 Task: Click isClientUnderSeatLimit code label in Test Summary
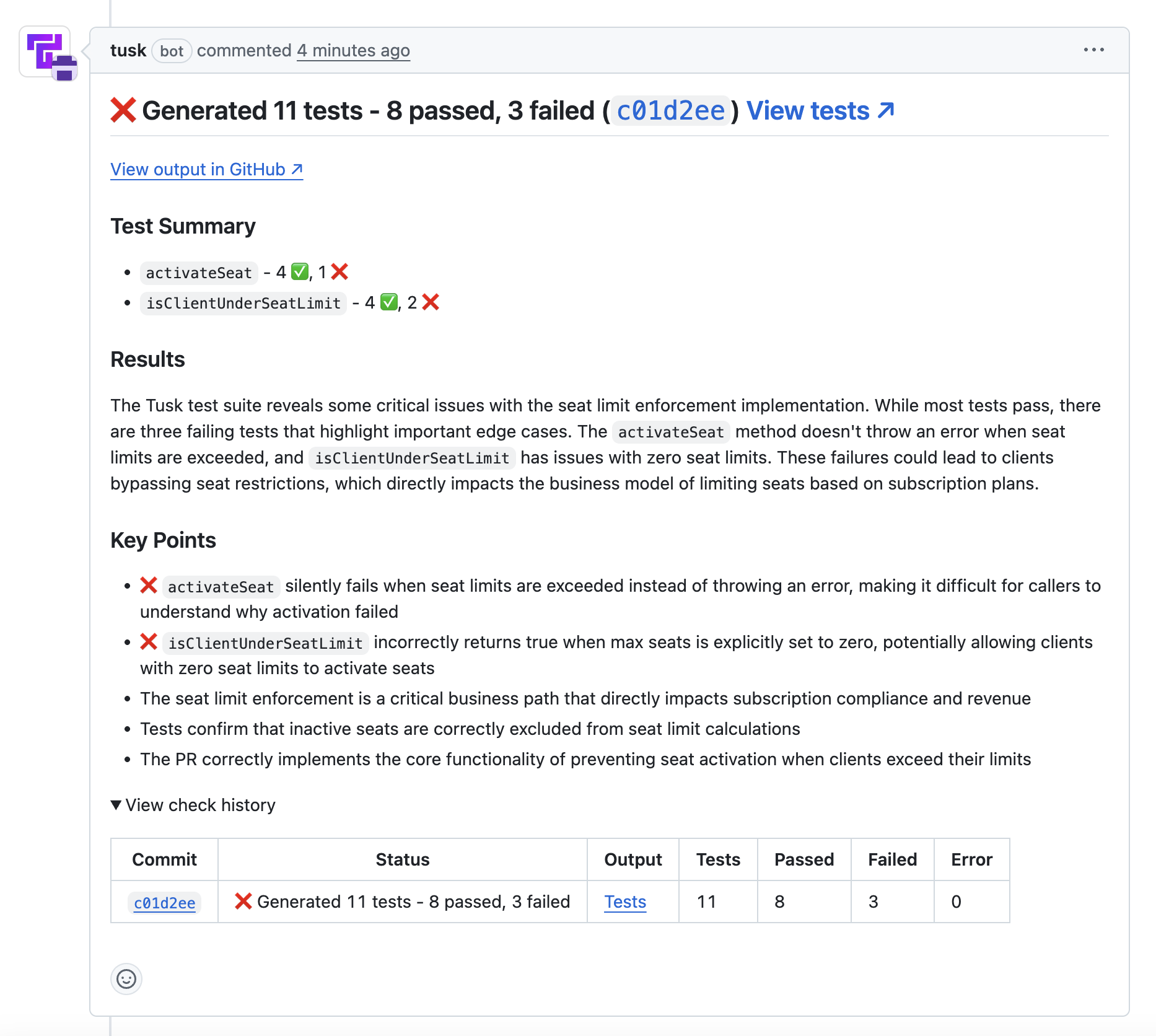243,303
